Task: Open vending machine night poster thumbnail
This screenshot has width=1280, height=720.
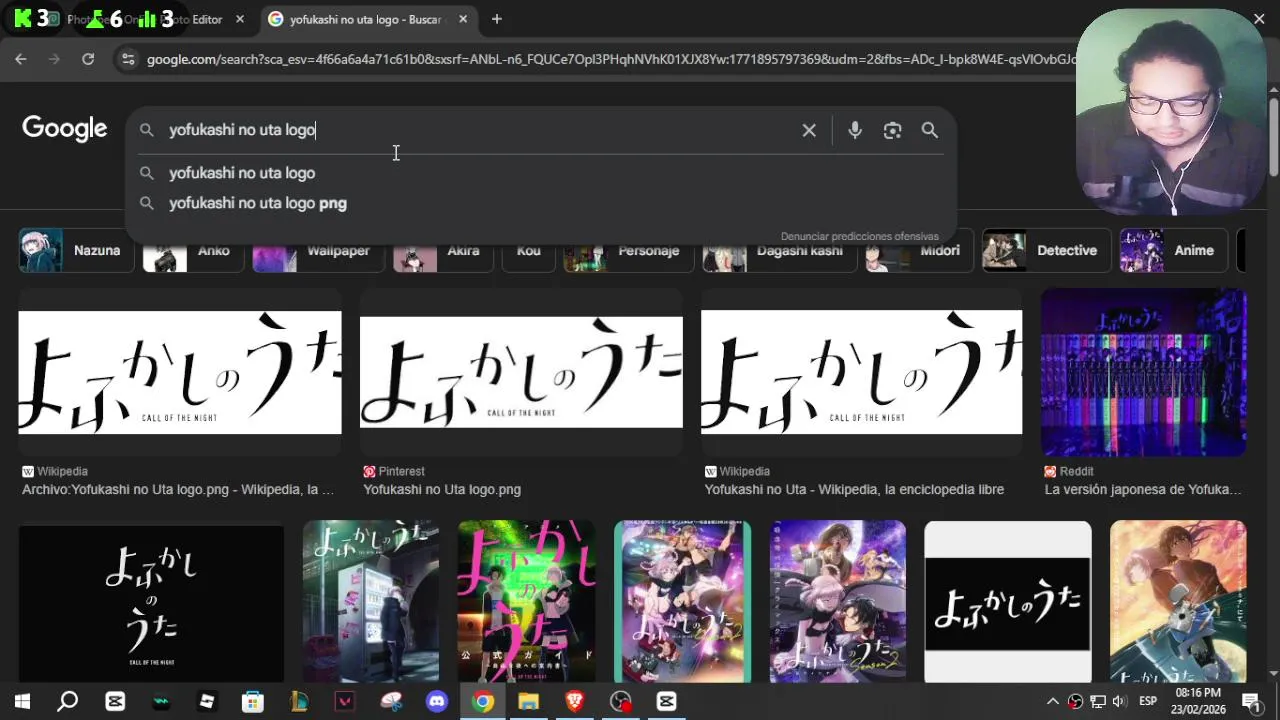Action: [x=371, y=602]
